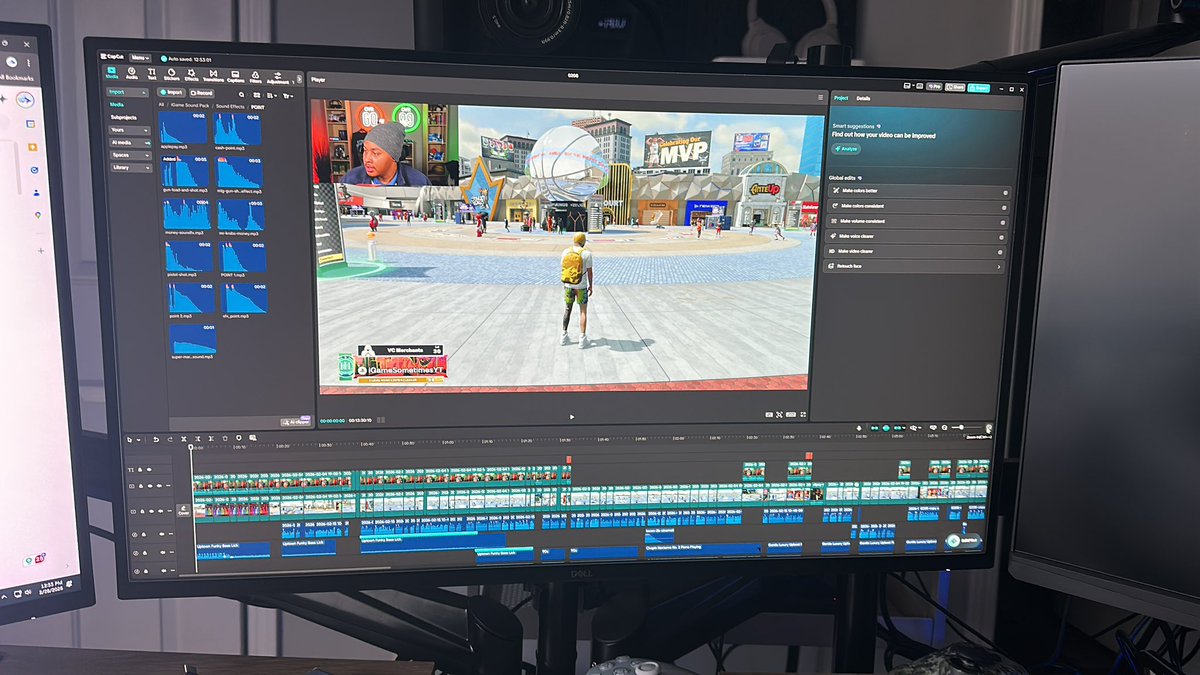The width and height of the screenshot is (1200, 675).
Task: Click the Split tool in timeline toolbar
Action: (184, 439)
